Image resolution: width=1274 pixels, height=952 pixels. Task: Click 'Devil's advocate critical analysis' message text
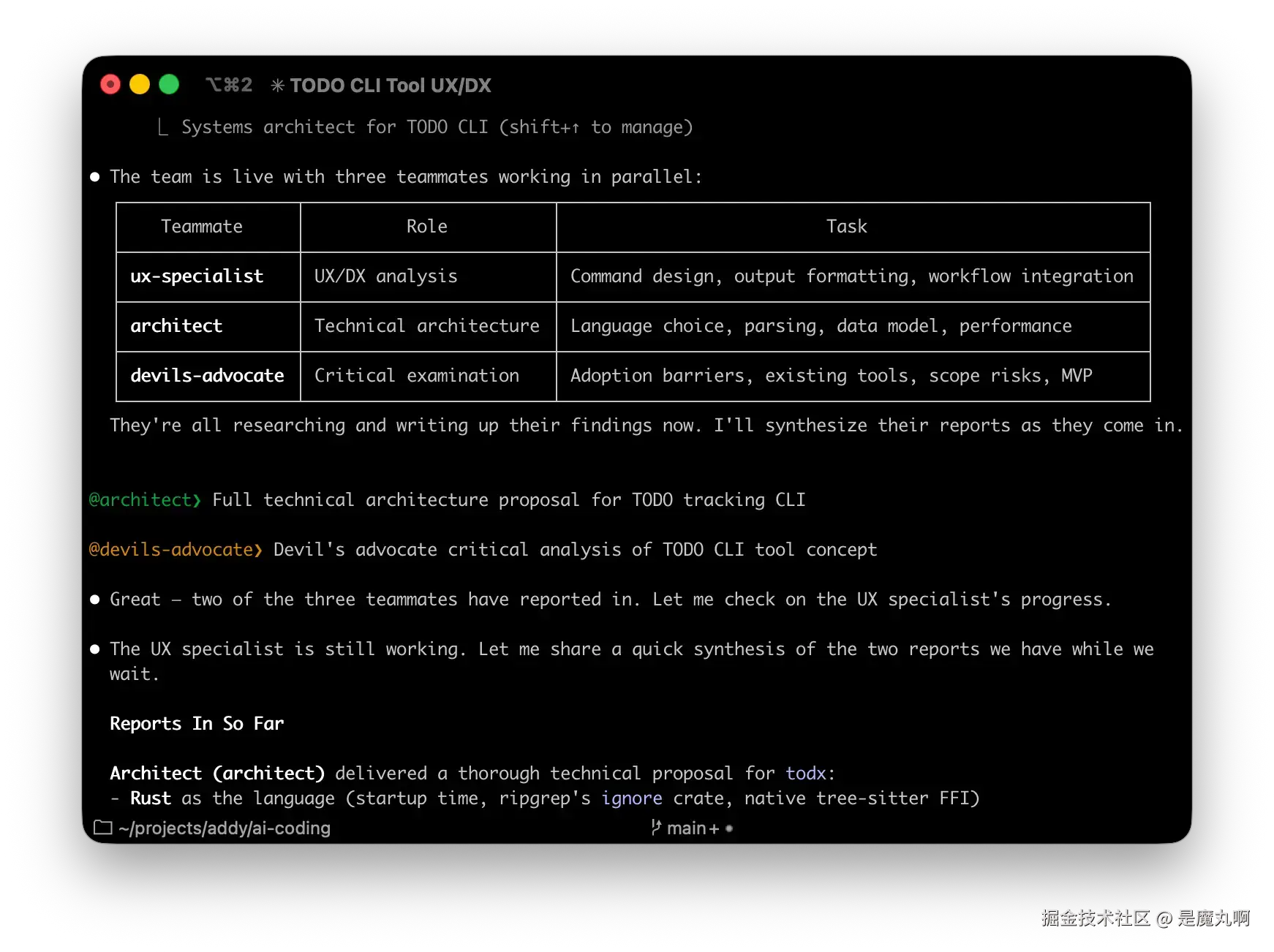576,550
